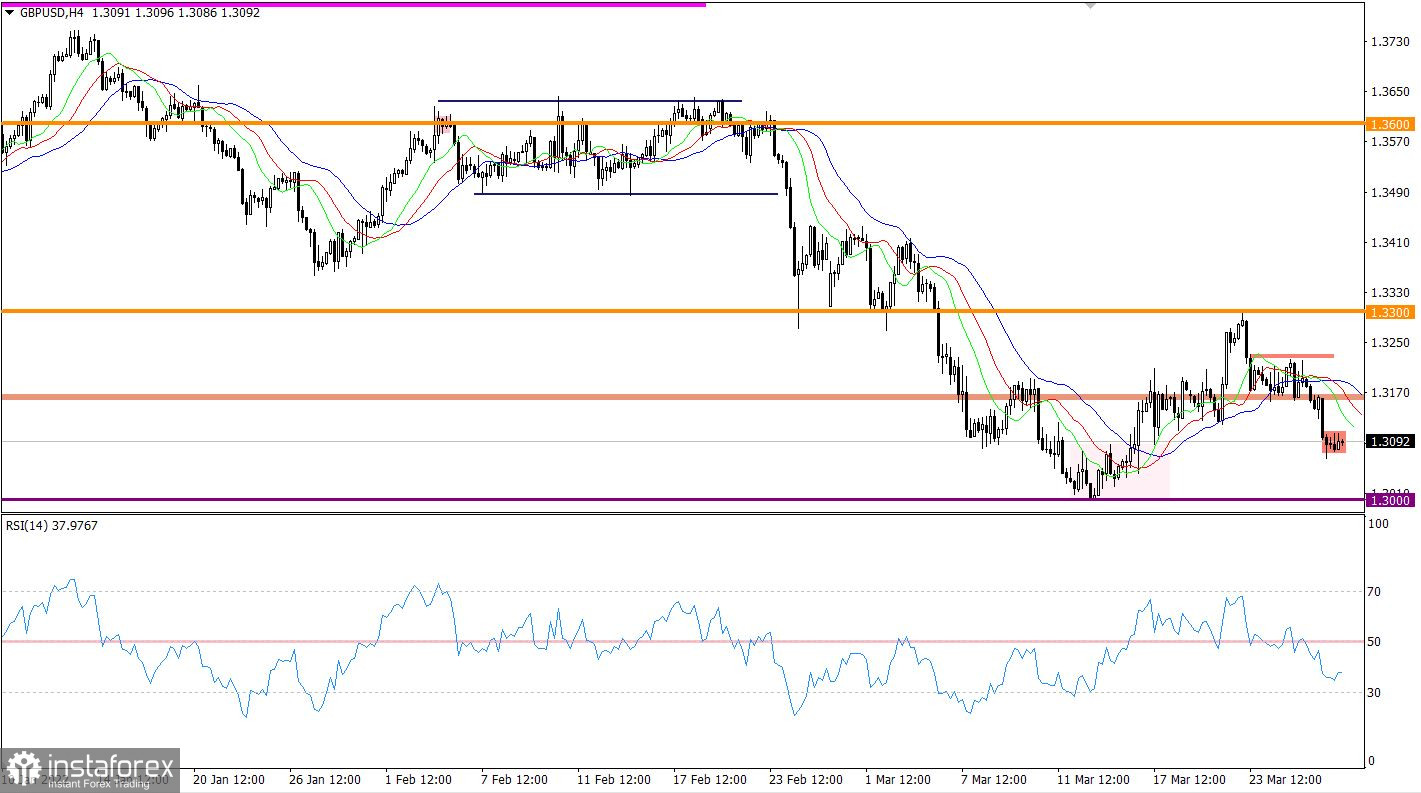Click the 1.3250 price scale value
The width and height of the screenshot is (1421, 793).
pos(1391,342)
